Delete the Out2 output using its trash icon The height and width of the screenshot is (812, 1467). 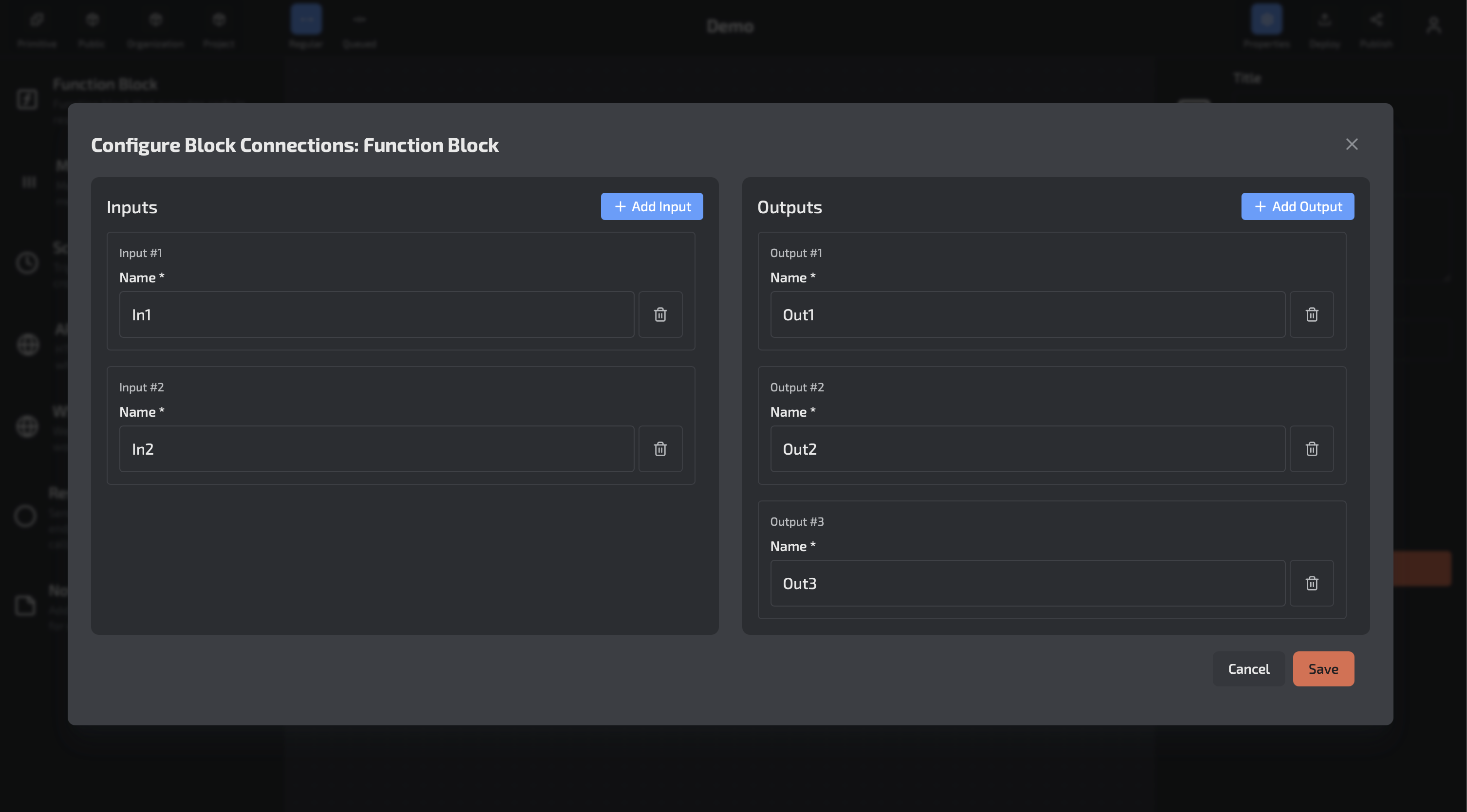1312,449
